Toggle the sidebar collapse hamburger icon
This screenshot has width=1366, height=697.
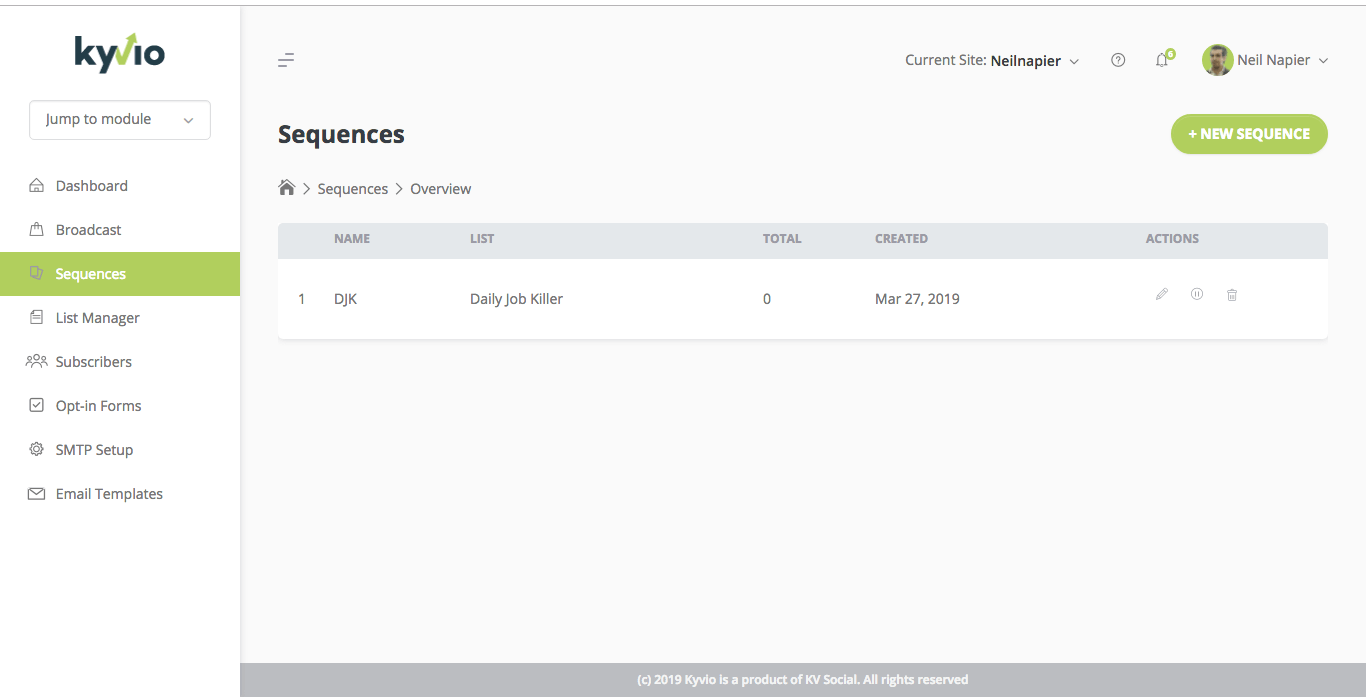[286, 60]
